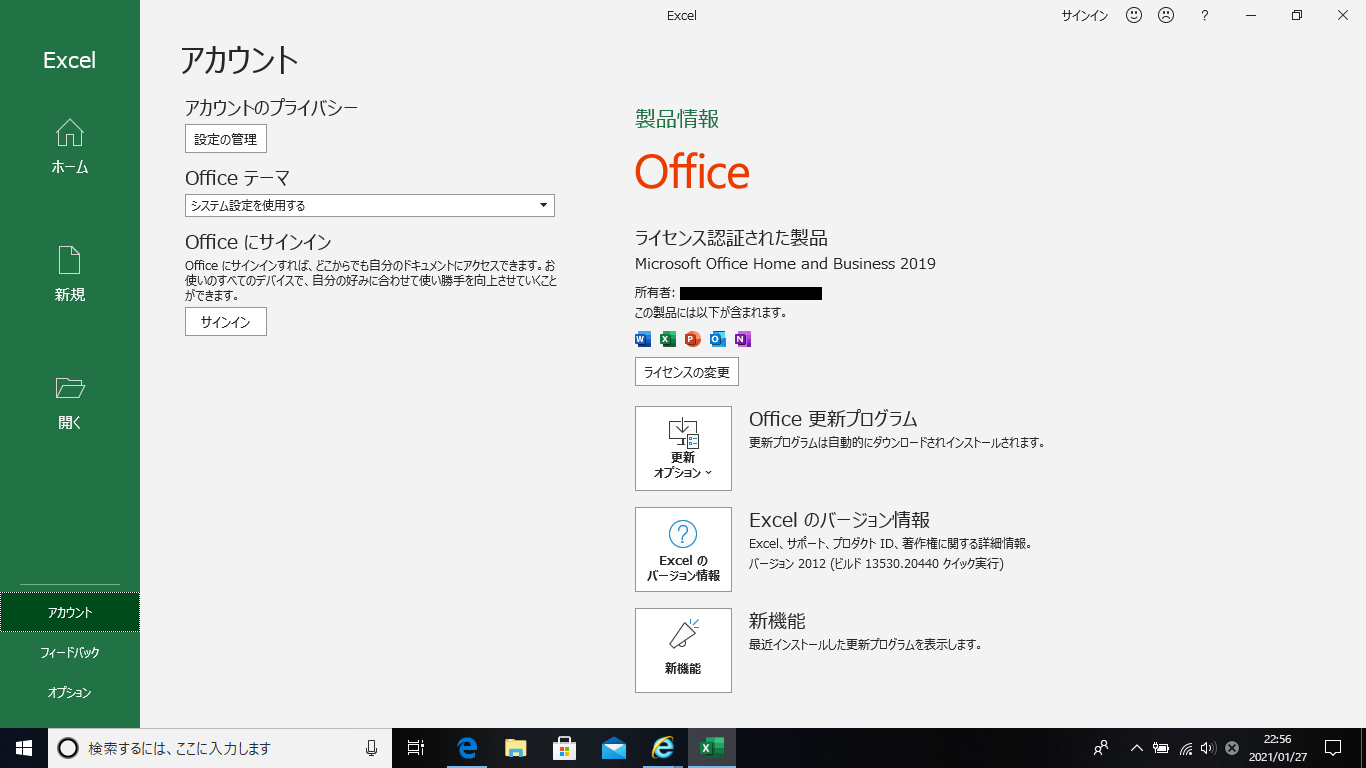Open the 更新オプション dropdown button

(683, 448)
